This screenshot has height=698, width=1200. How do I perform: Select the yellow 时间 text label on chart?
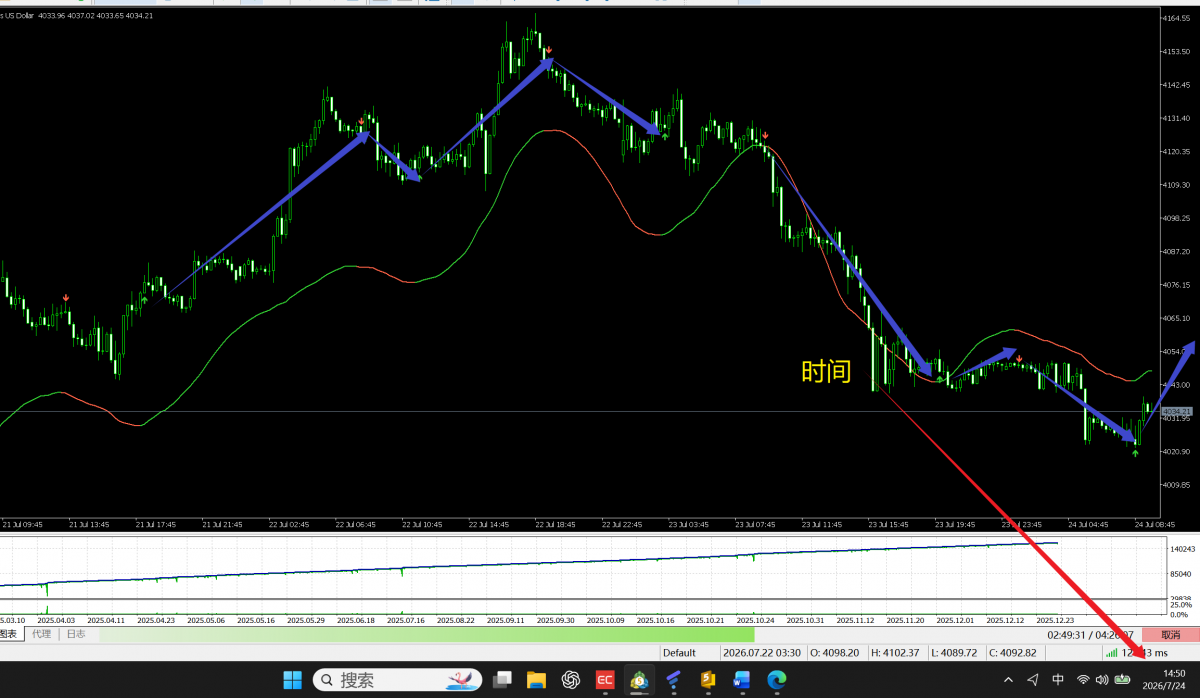pyautogui.click(x=826, y=372)
